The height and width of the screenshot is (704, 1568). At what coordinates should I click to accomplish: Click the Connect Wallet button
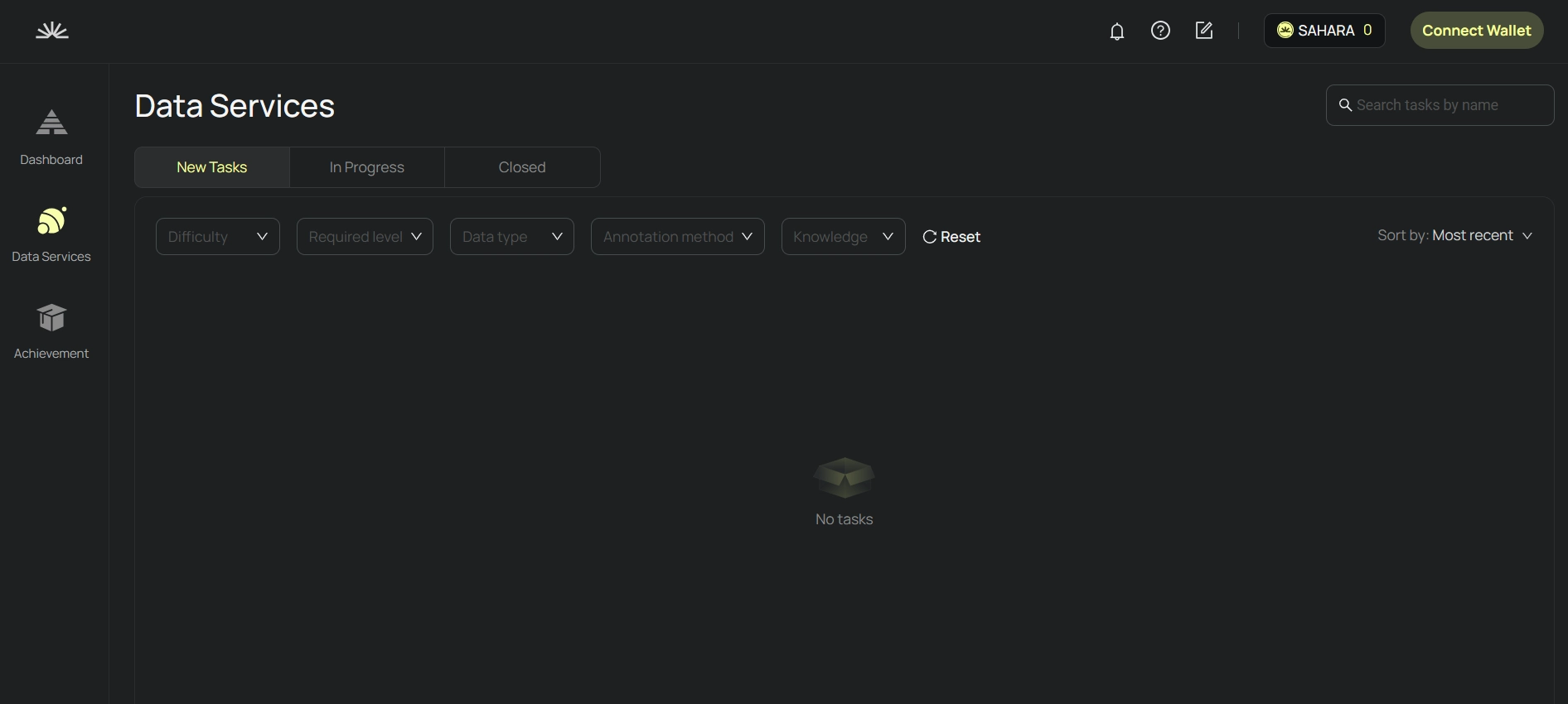pyautogui.click(x=1477, y=31)
